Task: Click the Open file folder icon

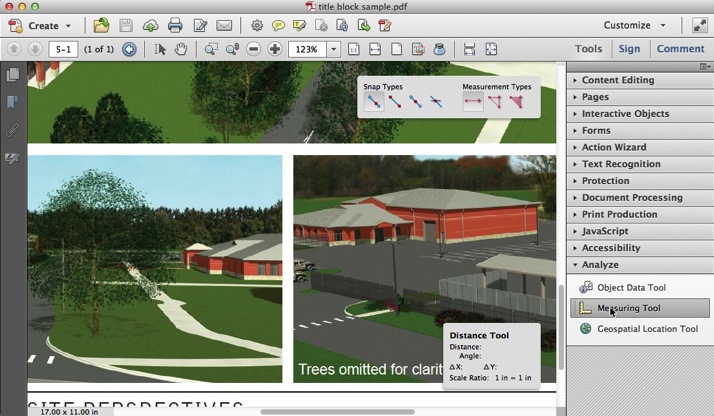Action: [x=101, y=25]
